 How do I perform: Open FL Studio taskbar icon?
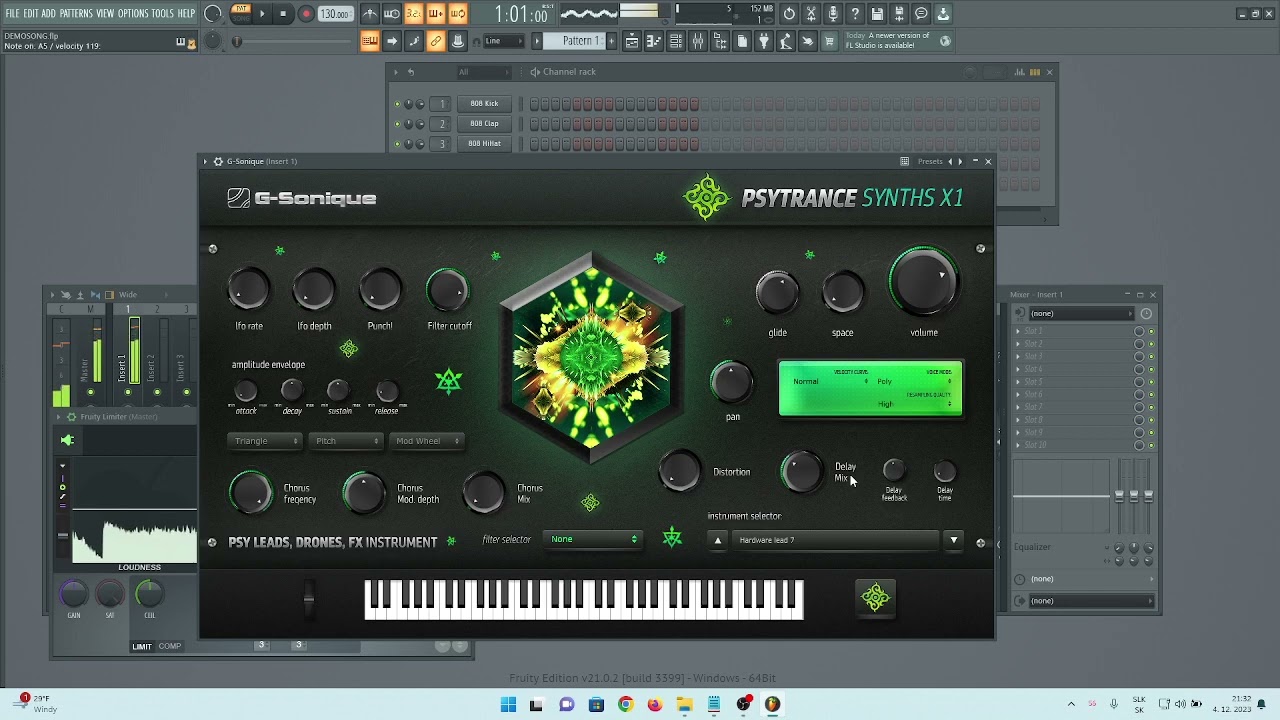tap(773, 705)
